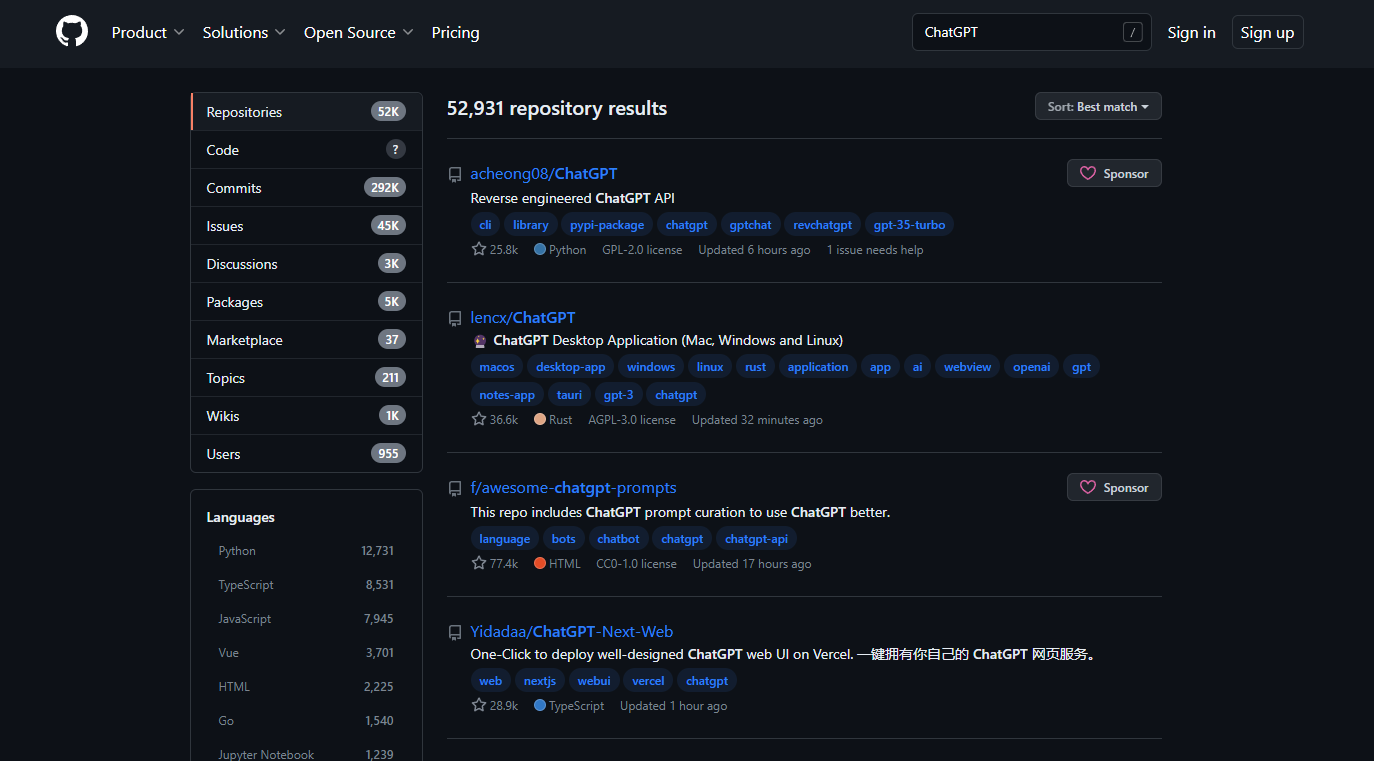
Task: Click the Sign up button
Action: (x=1267, y=32)
